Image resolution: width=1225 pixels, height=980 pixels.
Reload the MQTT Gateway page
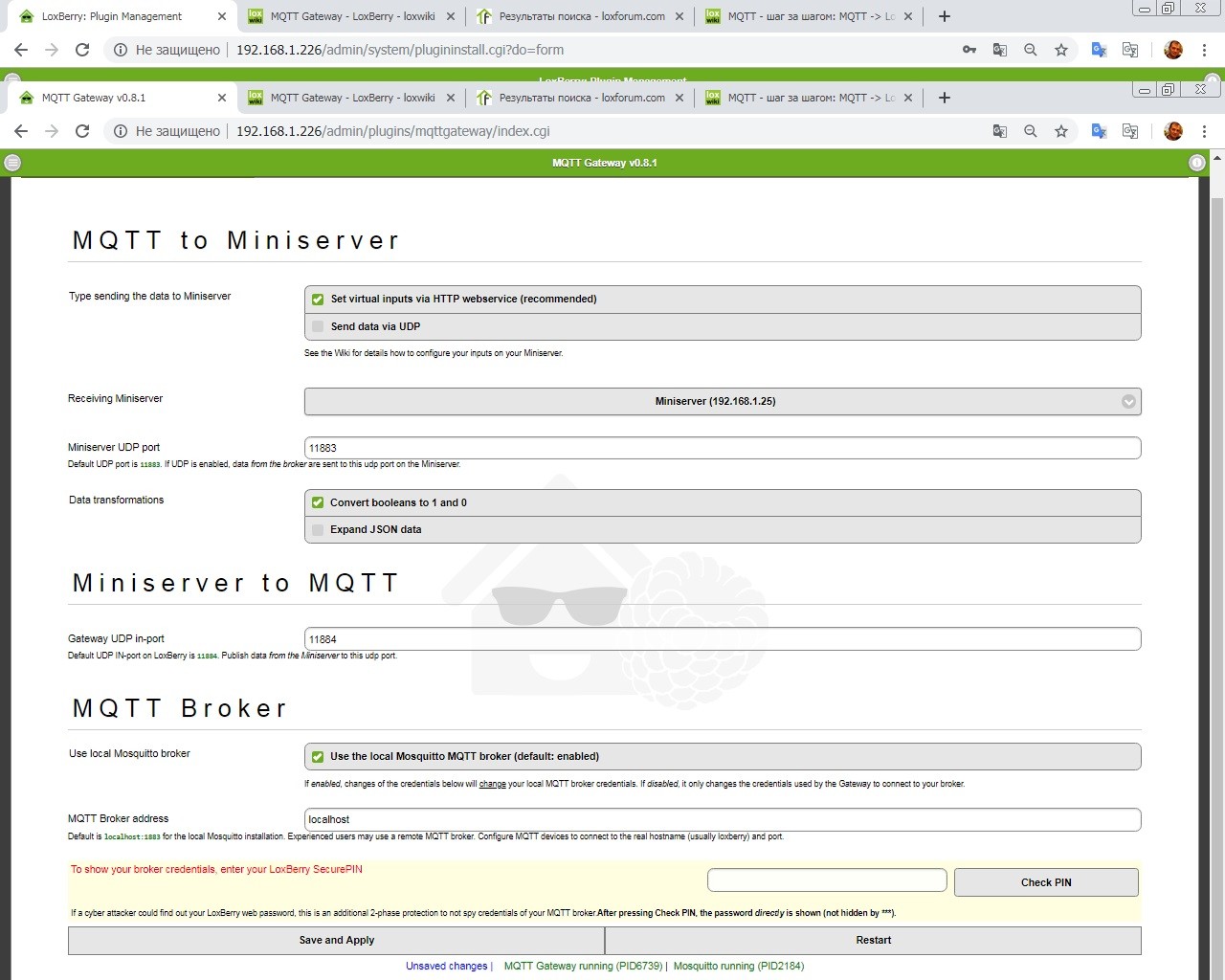82,131
